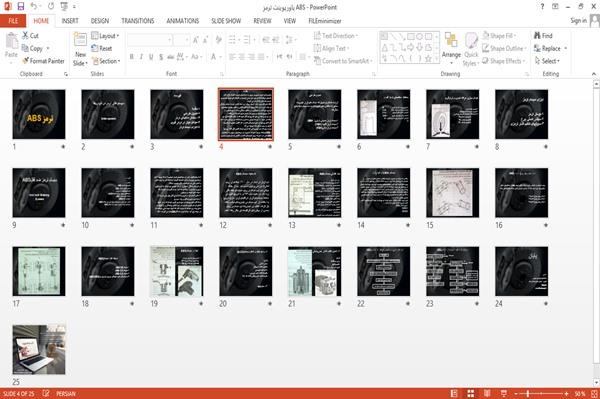Toggle Italic formatting
Screen dimensions: 600x399
141,57
